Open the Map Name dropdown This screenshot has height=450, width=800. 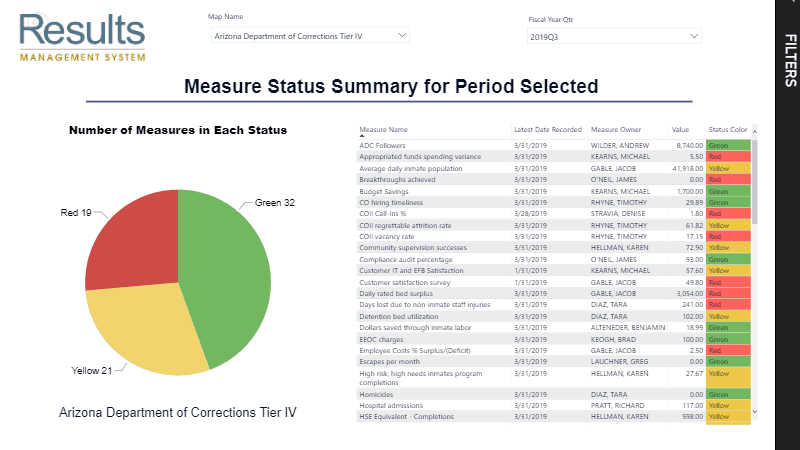click(x=310, y=36)
